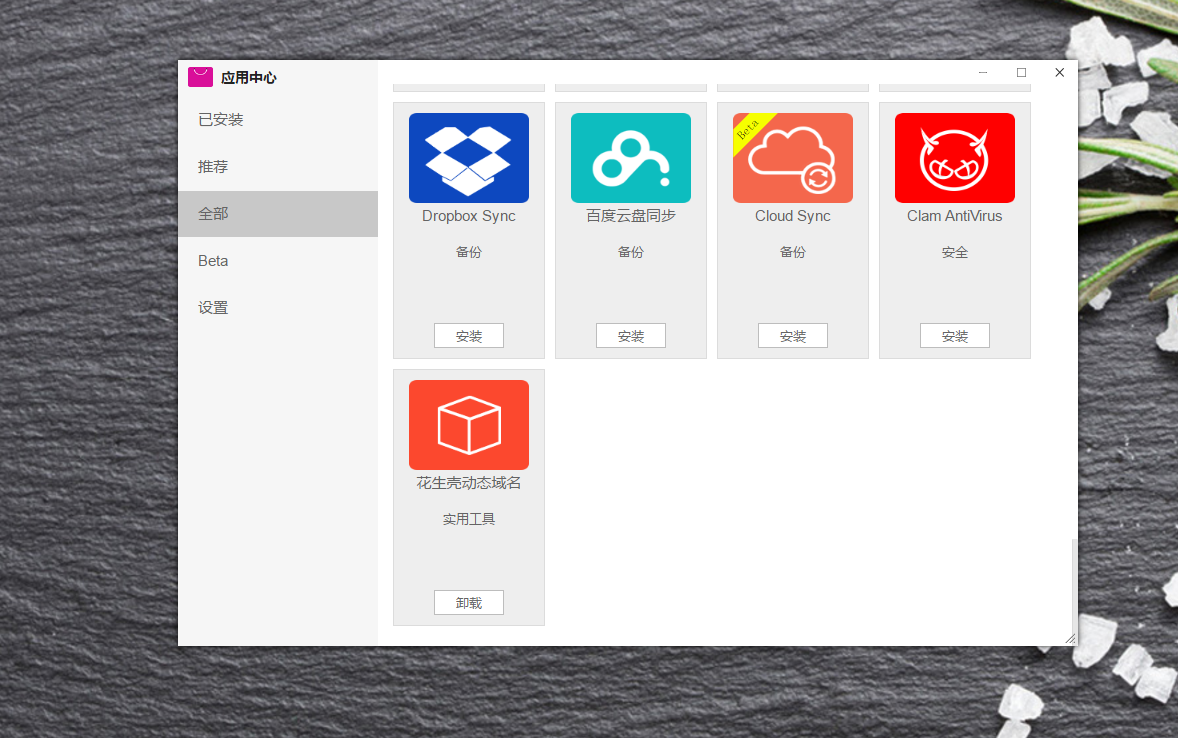1178x738 pixels.
Task: Install Dropbox Sync with 安装 button
Action: [x=468, y=336]
